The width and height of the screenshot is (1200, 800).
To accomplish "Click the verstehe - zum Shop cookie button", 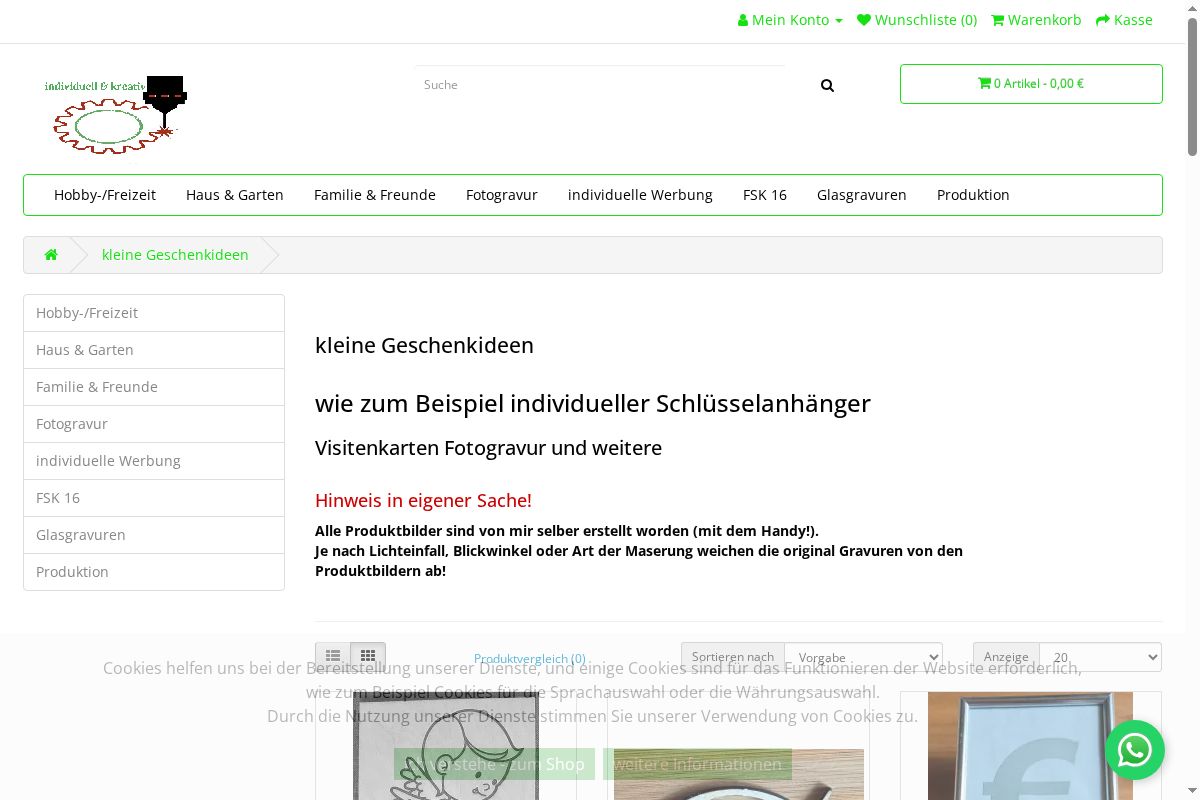I will click(494, 764).
